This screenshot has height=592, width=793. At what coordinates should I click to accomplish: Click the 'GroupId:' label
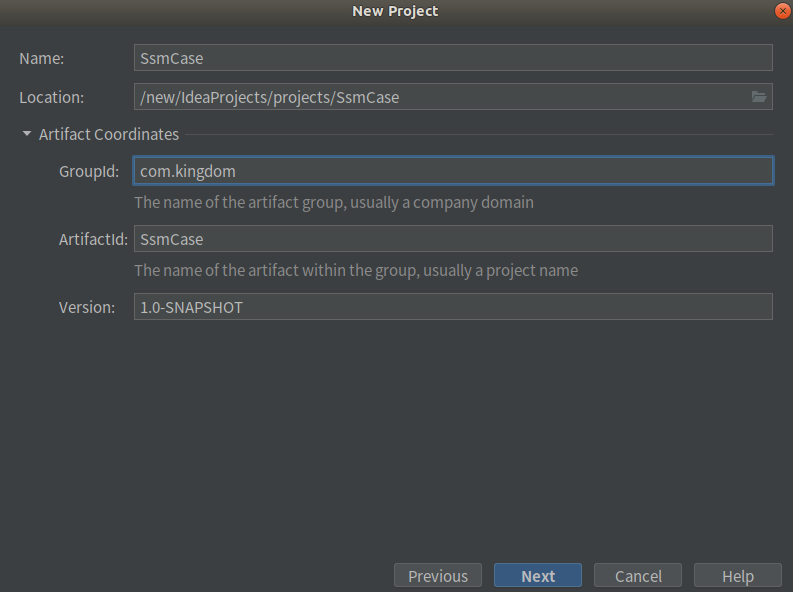pyautogui.click(x=89, y=171)
